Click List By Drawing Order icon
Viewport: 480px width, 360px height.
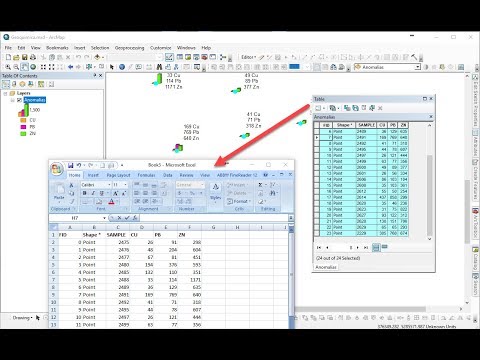click(x=6, y=84)
